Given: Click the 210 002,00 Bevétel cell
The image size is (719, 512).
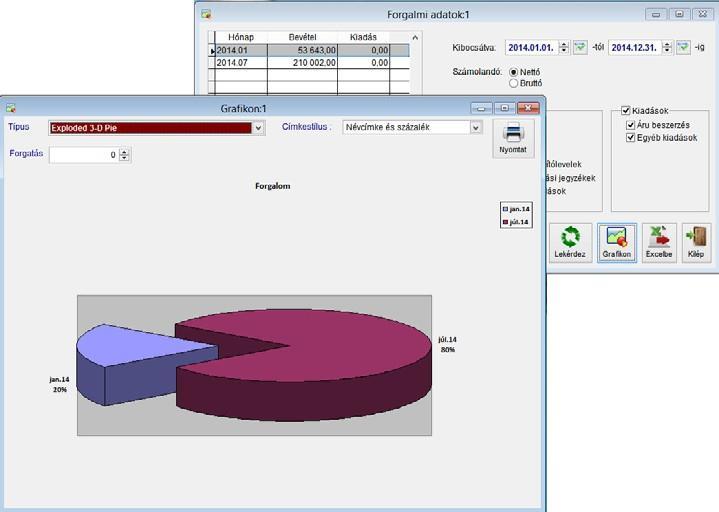Looking at the screenshot, I should [303, 63].
